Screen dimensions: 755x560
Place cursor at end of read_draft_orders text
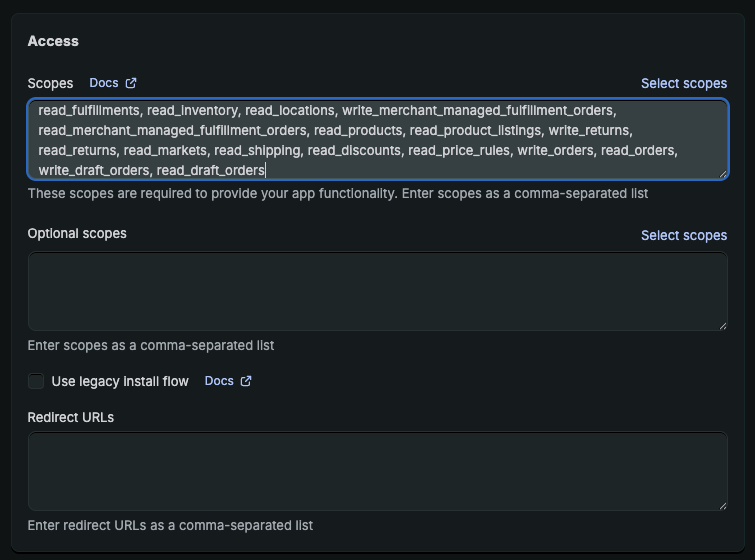266,170
